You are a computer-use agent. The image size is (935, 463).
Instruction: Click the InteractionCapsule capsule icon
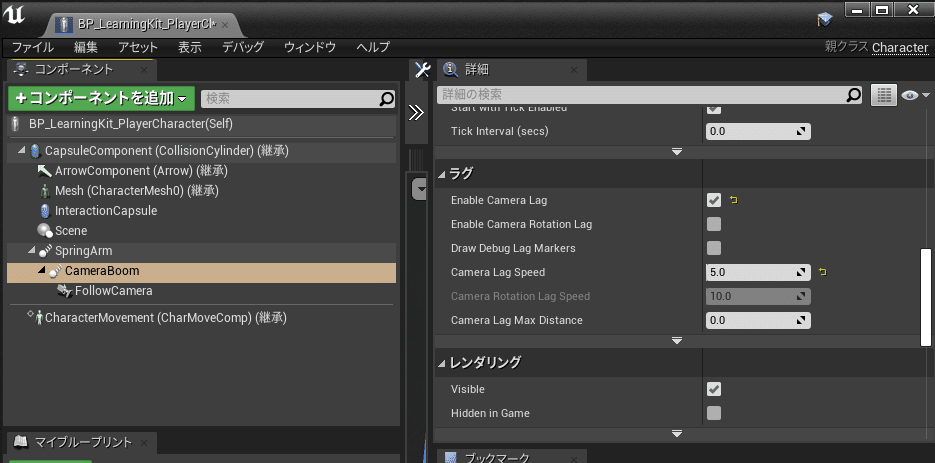click(x=45, y=211)
